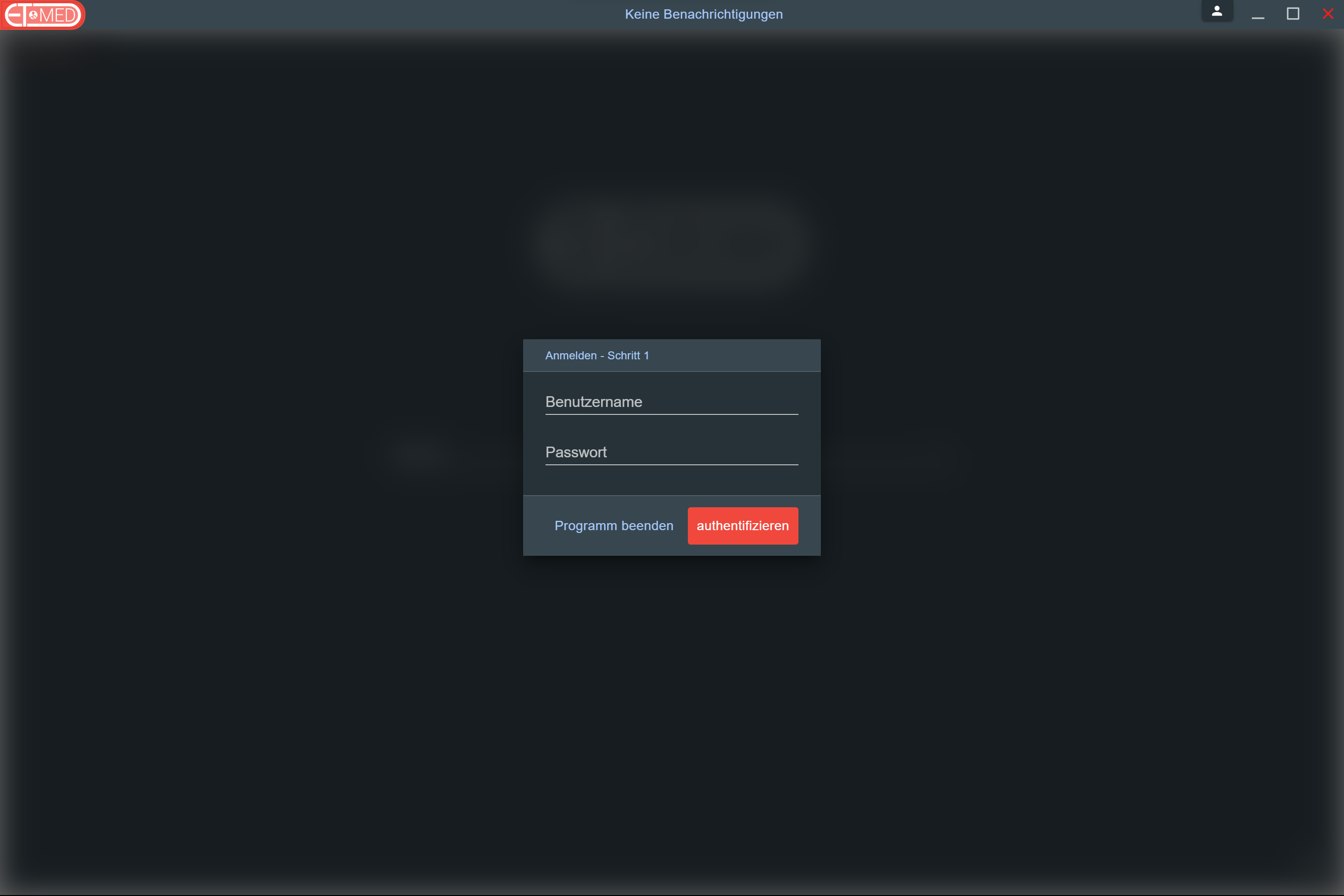Focus the Passwort input field

click(x=672, y=453)
